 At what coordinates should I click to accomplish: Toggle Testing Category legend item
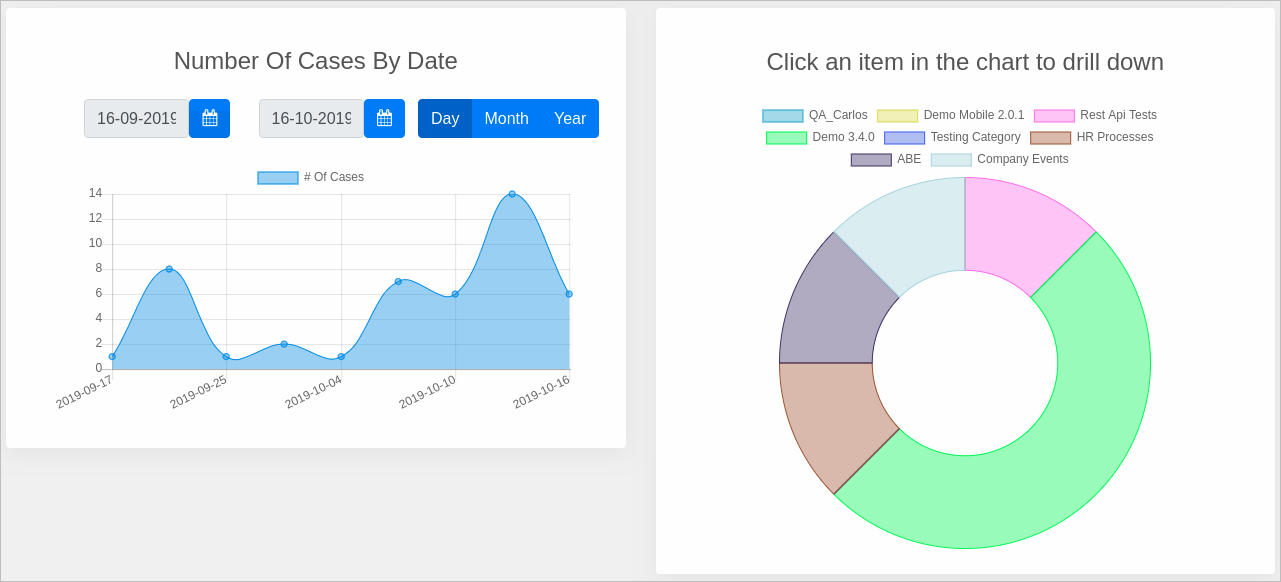pos(952,137)
